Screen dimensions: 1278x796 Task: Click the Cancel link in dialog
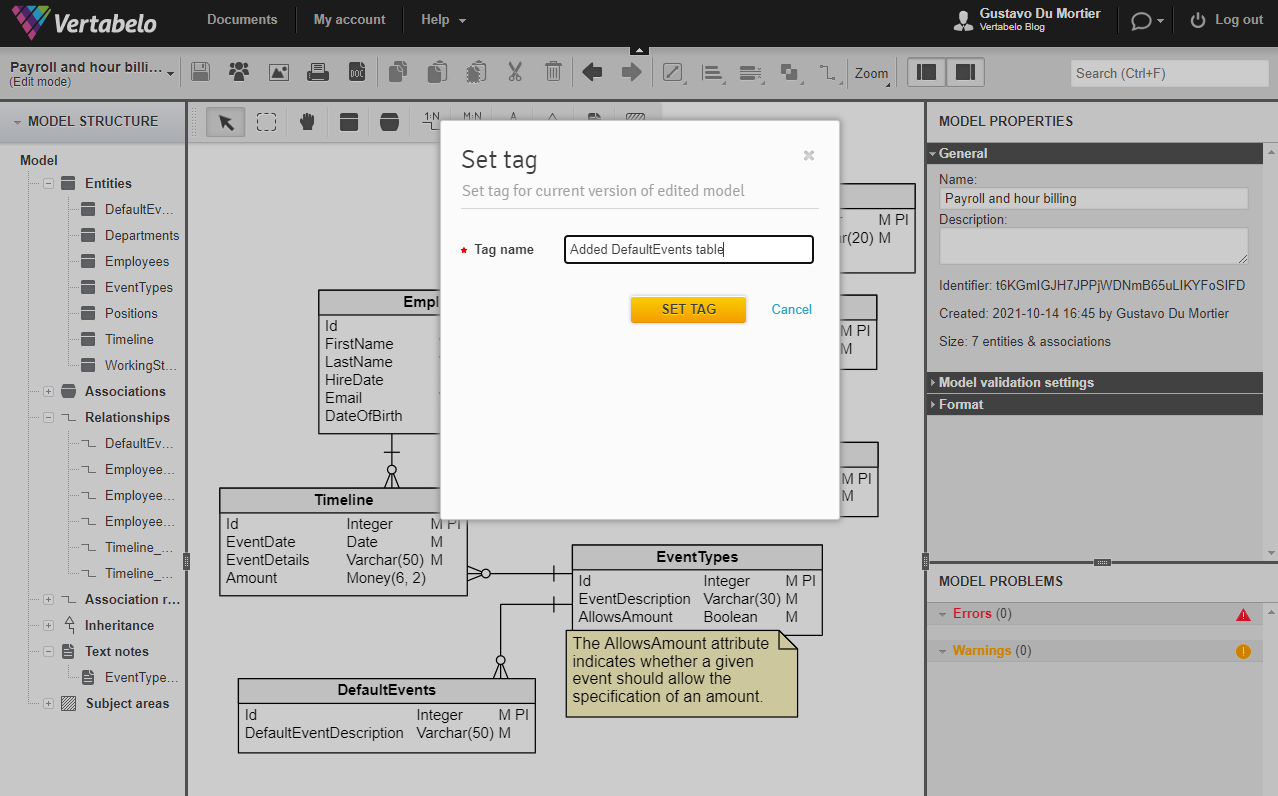(x=792, y=310)
